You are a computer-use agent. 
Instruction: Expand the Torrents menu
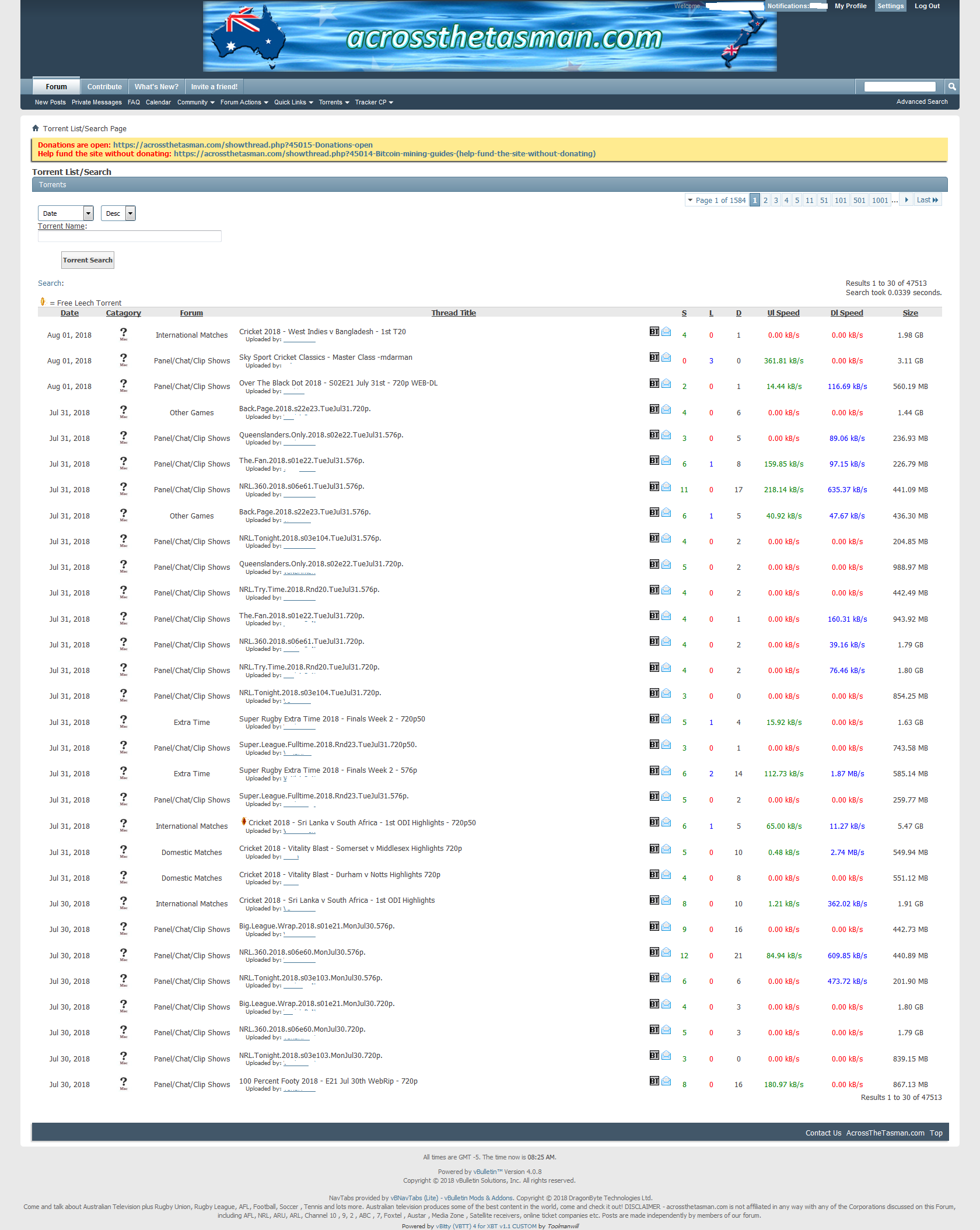(x=334, y=103)
